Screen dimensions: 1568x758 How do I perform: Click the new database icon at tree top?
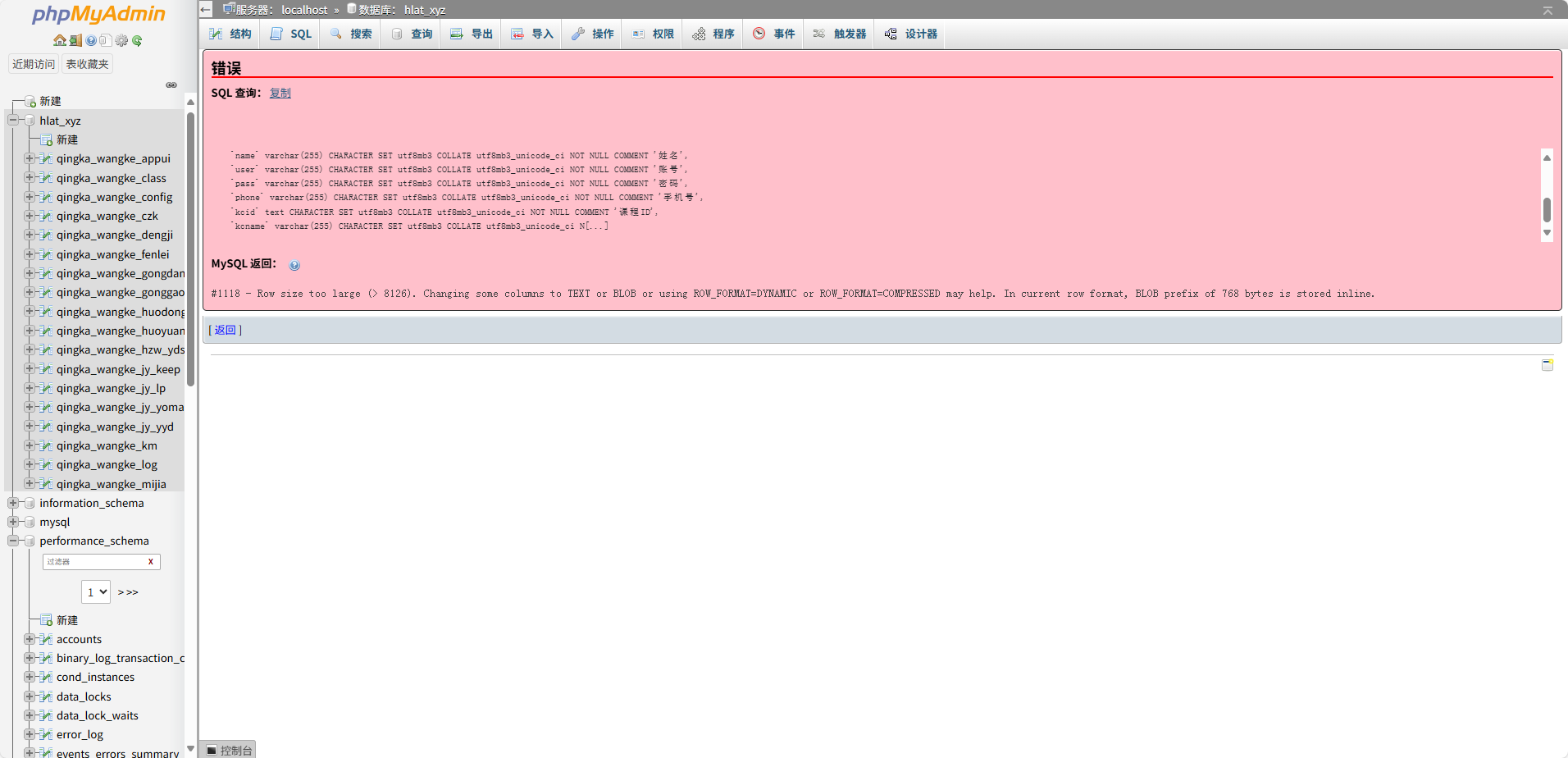pos(30,101)
